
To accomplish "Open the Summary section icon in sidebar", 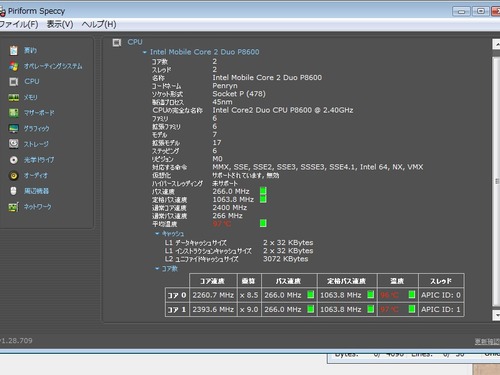I will 14,50.
